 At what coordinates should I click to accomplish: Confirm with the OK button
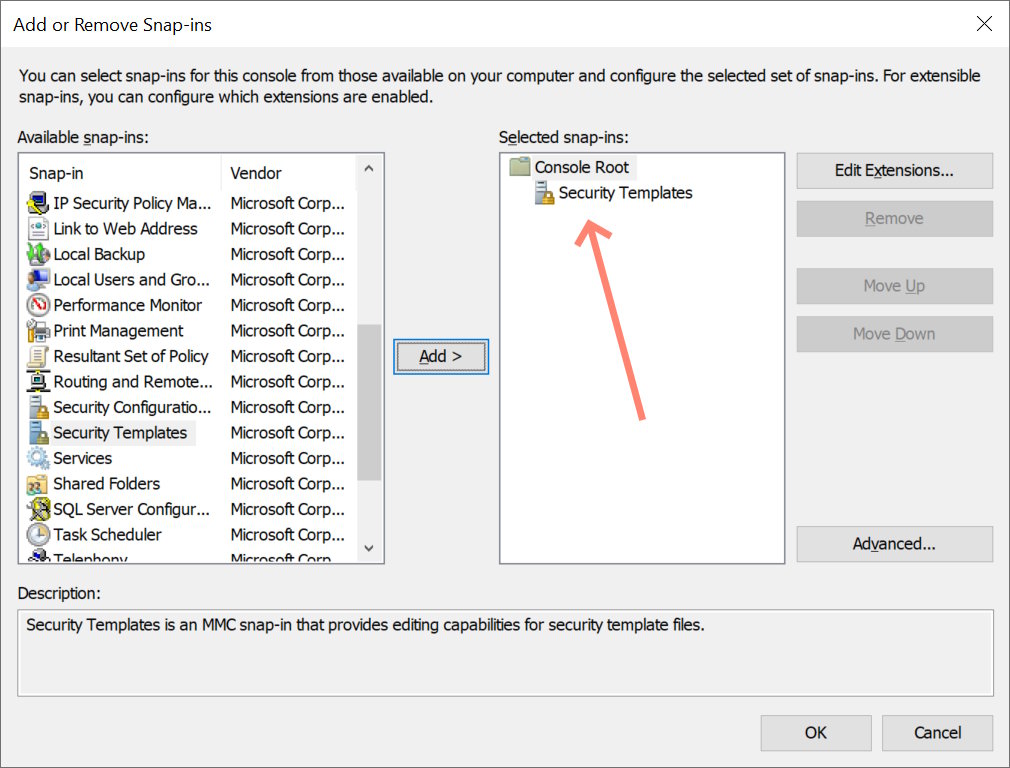[x=815, y=732]
